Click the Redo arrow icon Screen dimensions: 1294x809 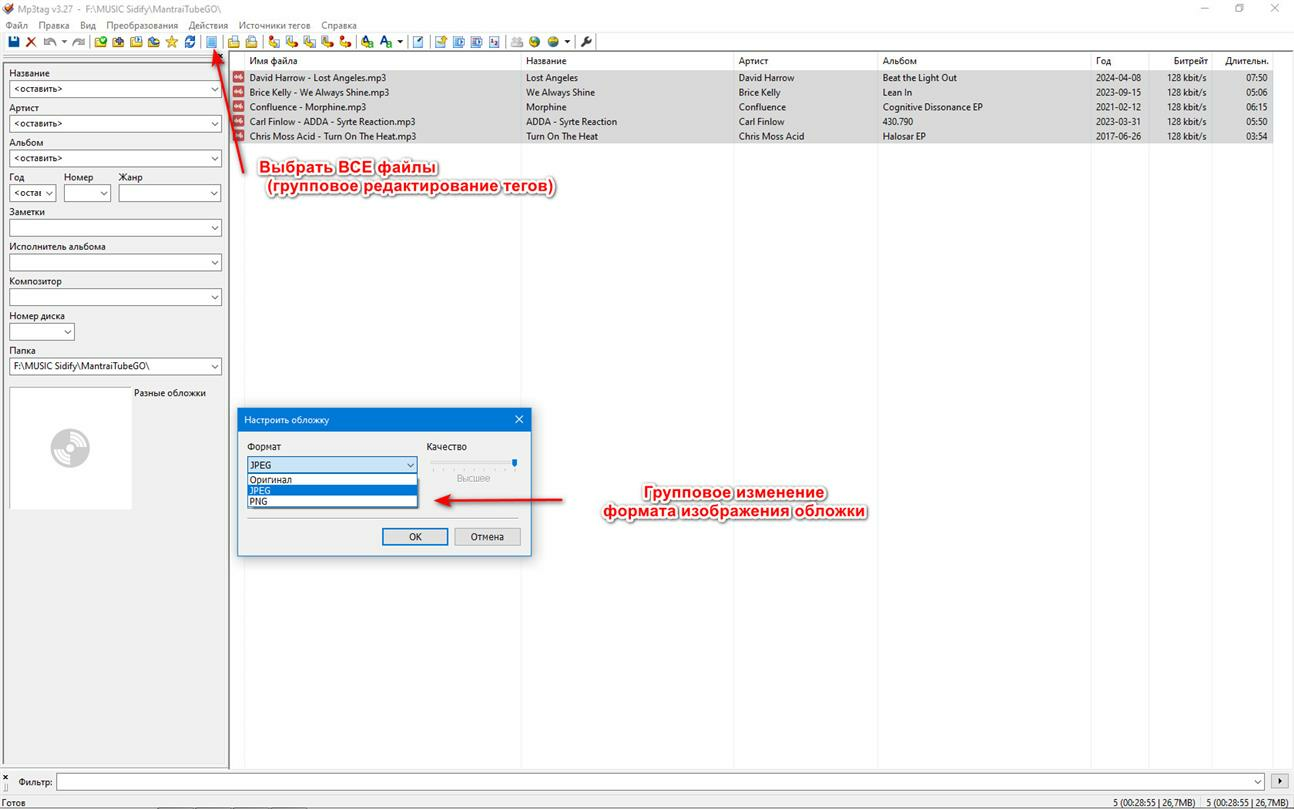[x=79, y=42]
